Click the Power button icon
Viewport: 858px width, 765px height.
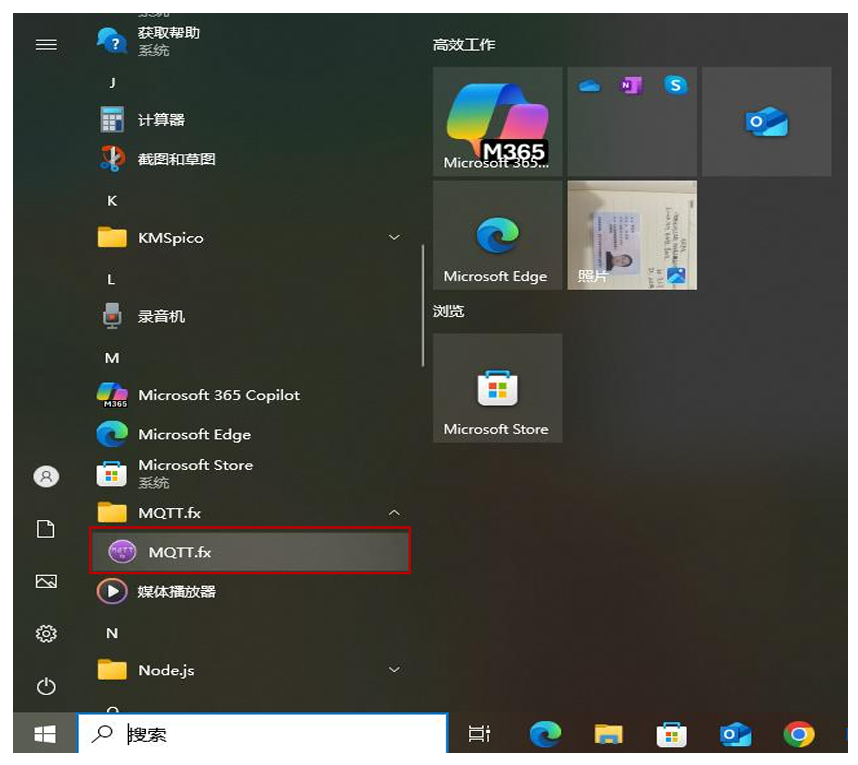[x=46, y=686]
